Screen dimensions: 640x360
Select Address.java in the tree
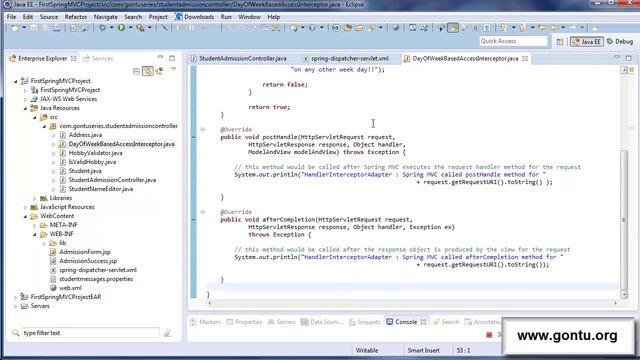point(85,135)
